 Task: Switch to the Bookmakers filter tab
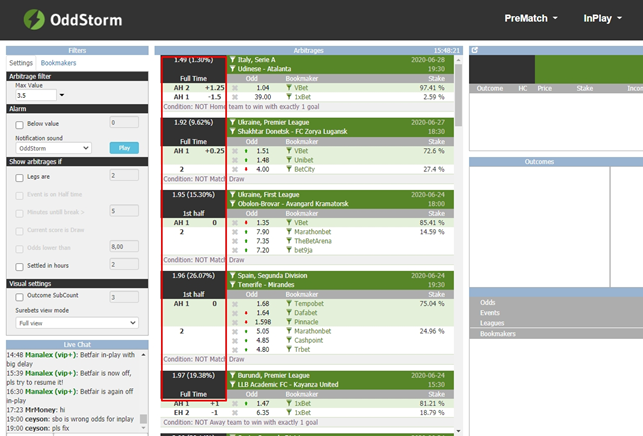58,63
